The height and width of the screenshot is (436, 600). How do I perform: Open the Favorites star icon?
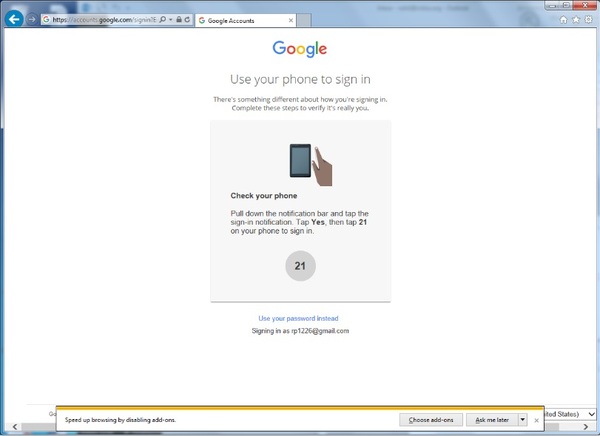(577, 19)
